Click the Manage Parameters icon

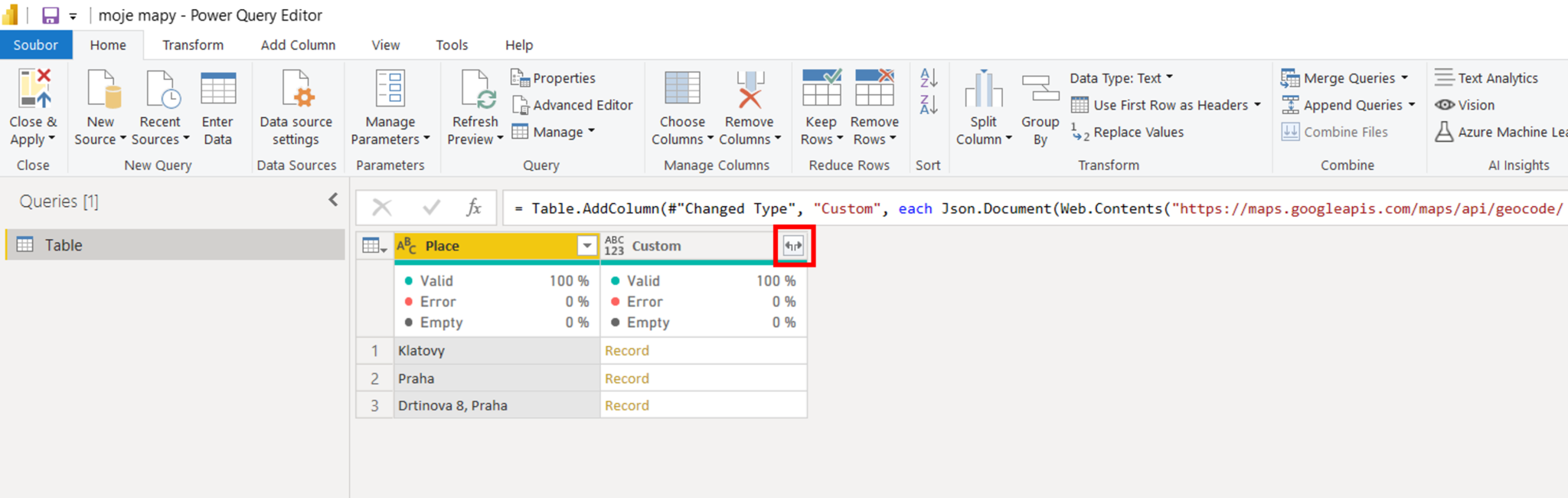[390, 88]
